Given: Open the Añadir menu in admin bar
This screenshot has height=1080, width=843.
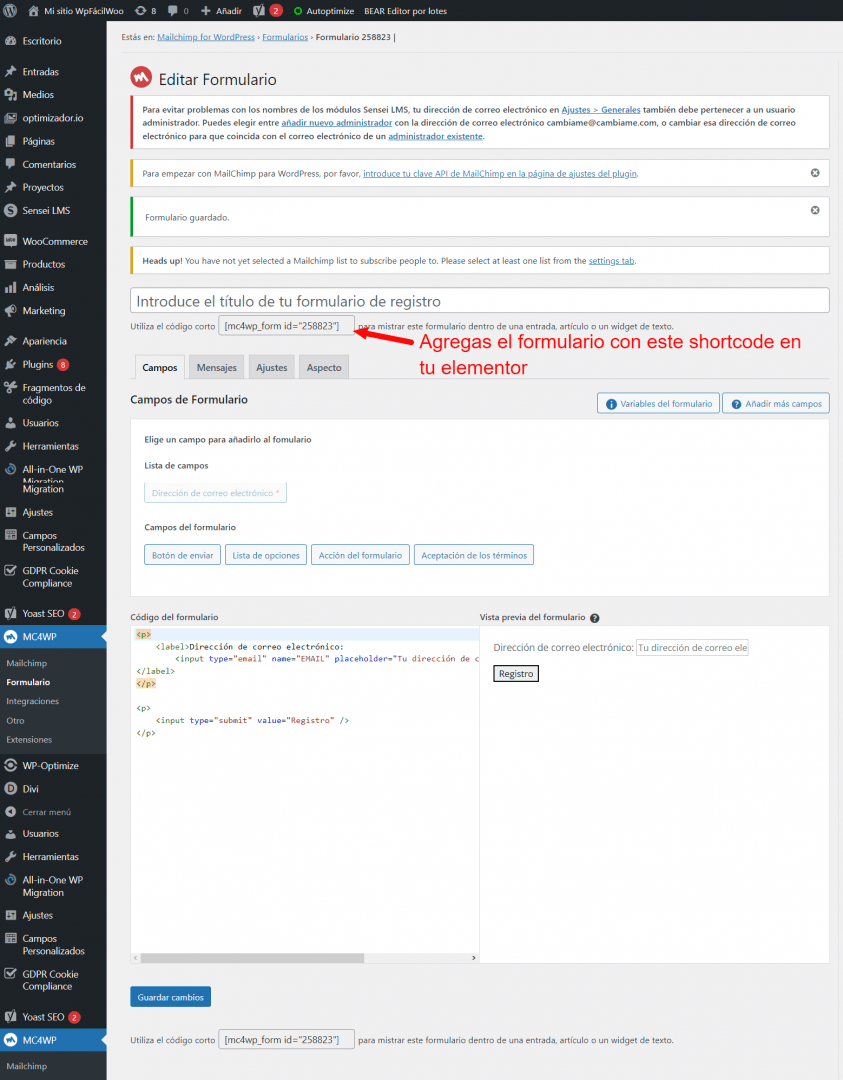Looking at the screenshot, I should (x=221, y=11).
